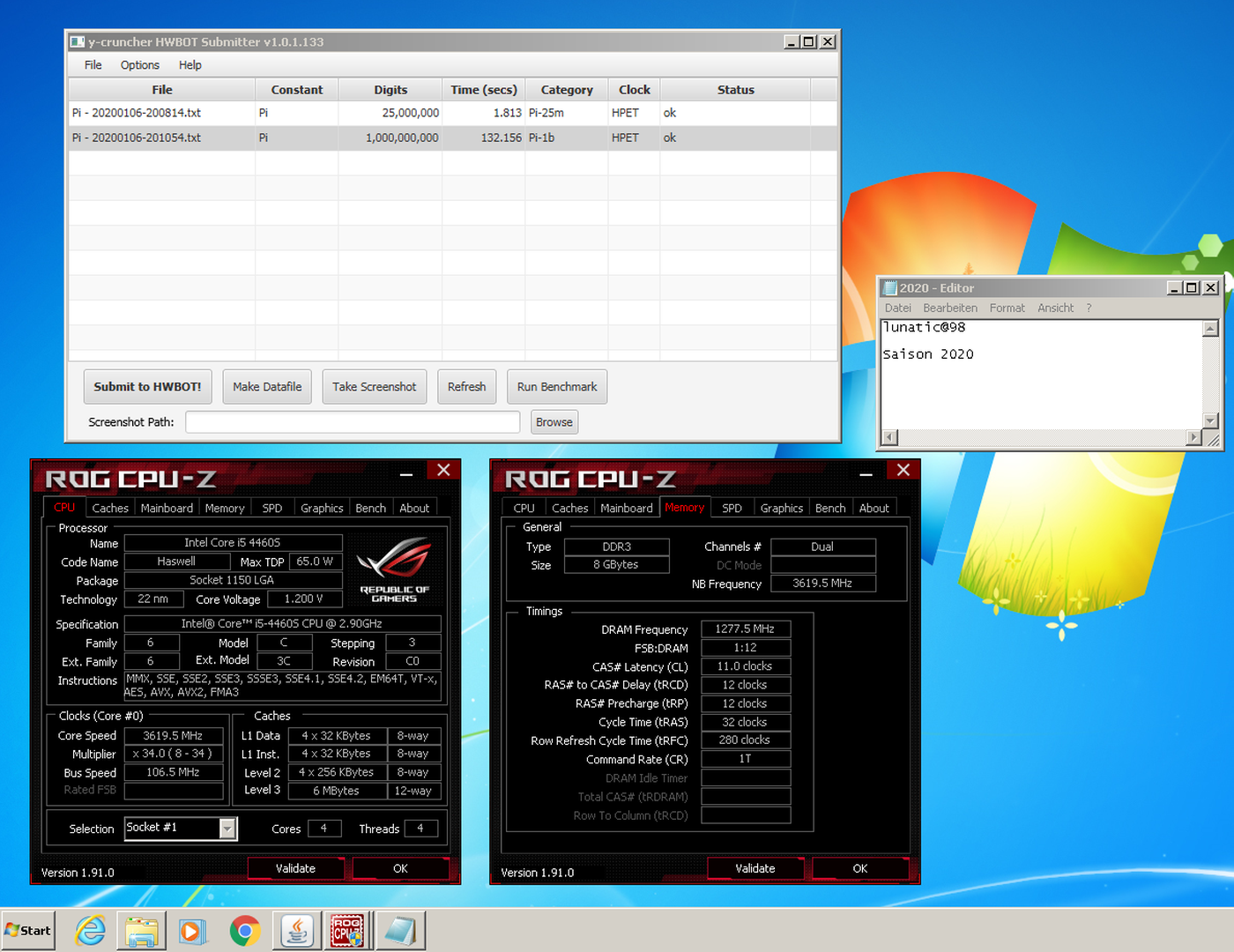Switch to About tab in right CPU-Z
The width and height of the screenshot is (1234, 952).
[874, 509]
